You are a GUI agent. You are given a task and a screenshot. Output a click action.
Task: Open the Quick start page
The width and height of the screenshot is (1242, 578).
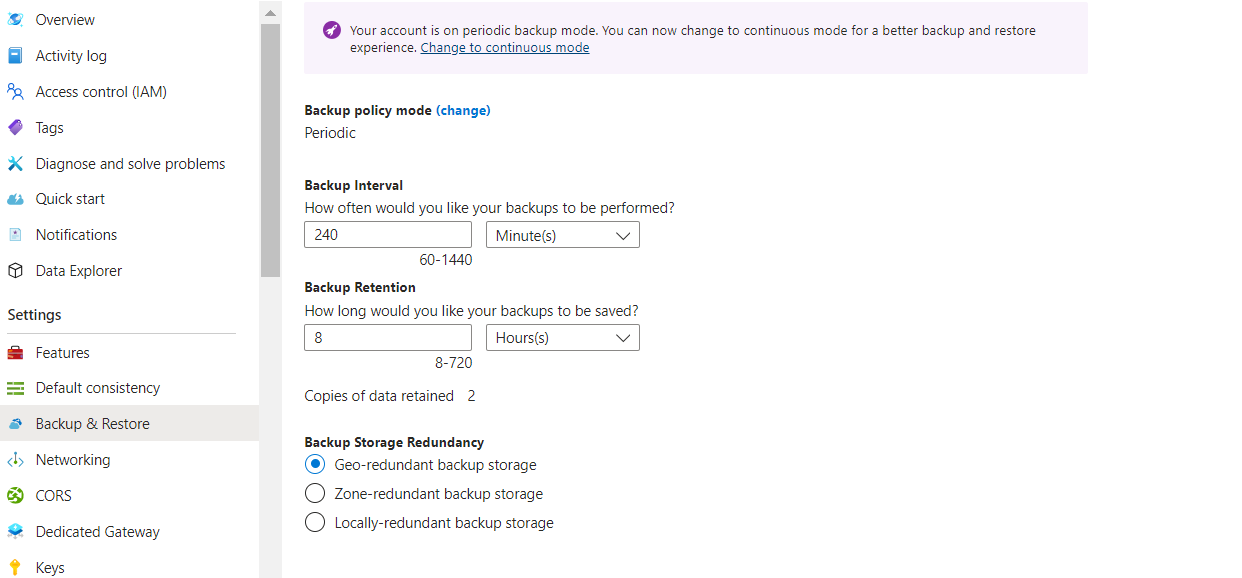pos(15,198)
